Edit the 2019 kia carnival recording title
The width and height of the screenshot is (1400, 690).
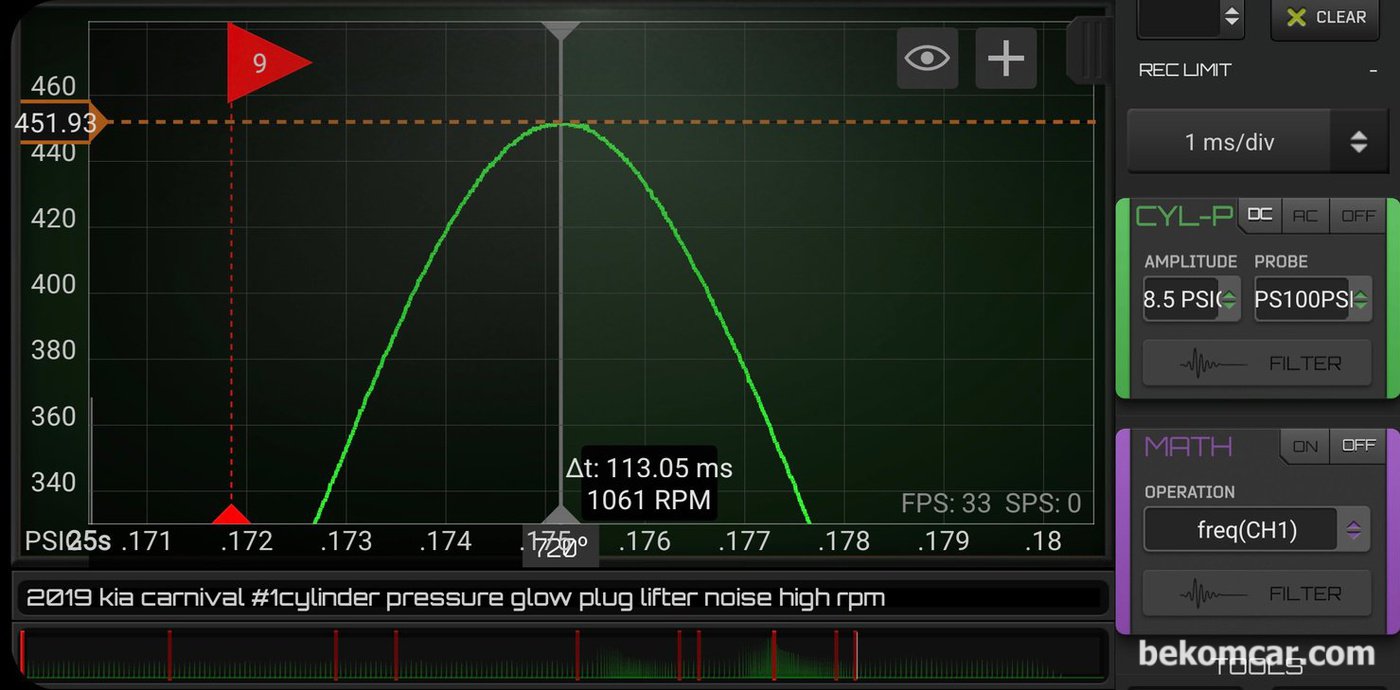point(561,598)
